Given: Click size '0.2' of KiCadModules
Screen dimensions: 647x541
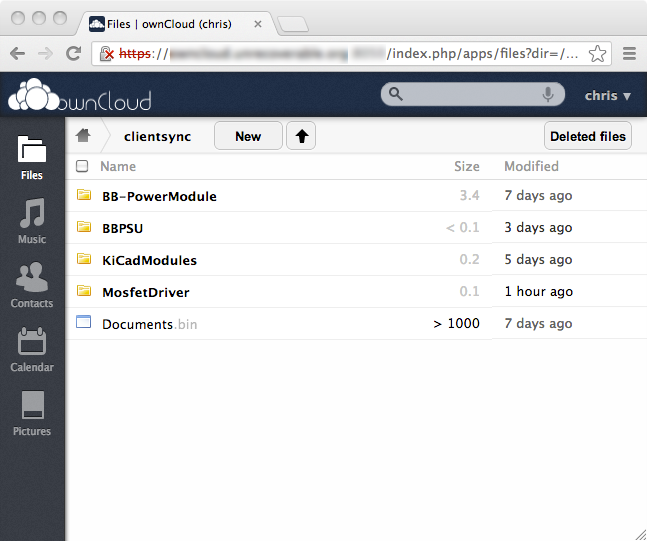Looking at the screenshot, I should 470,259.
